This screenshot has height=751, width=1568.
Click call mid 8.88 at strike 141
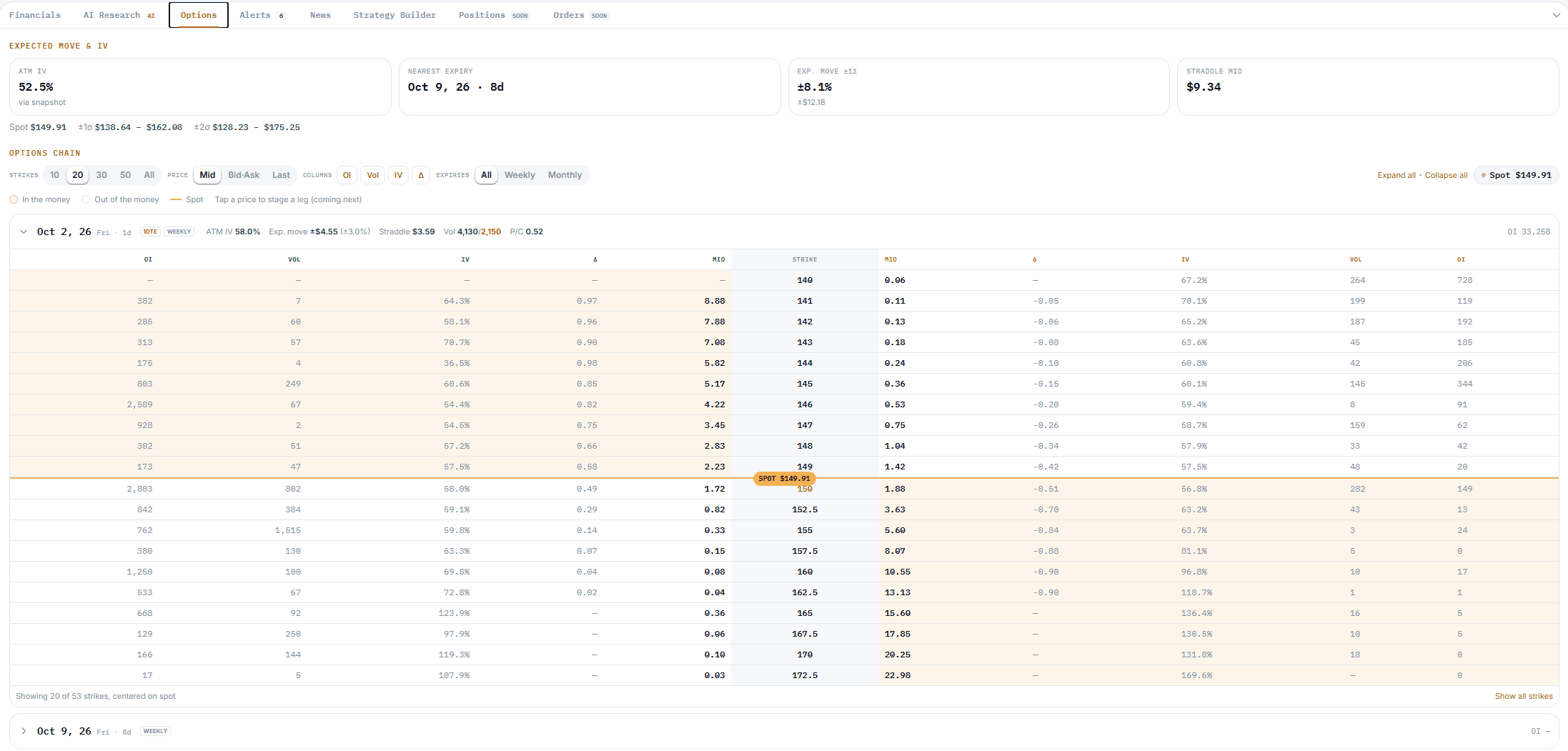[x=714, y=301]
